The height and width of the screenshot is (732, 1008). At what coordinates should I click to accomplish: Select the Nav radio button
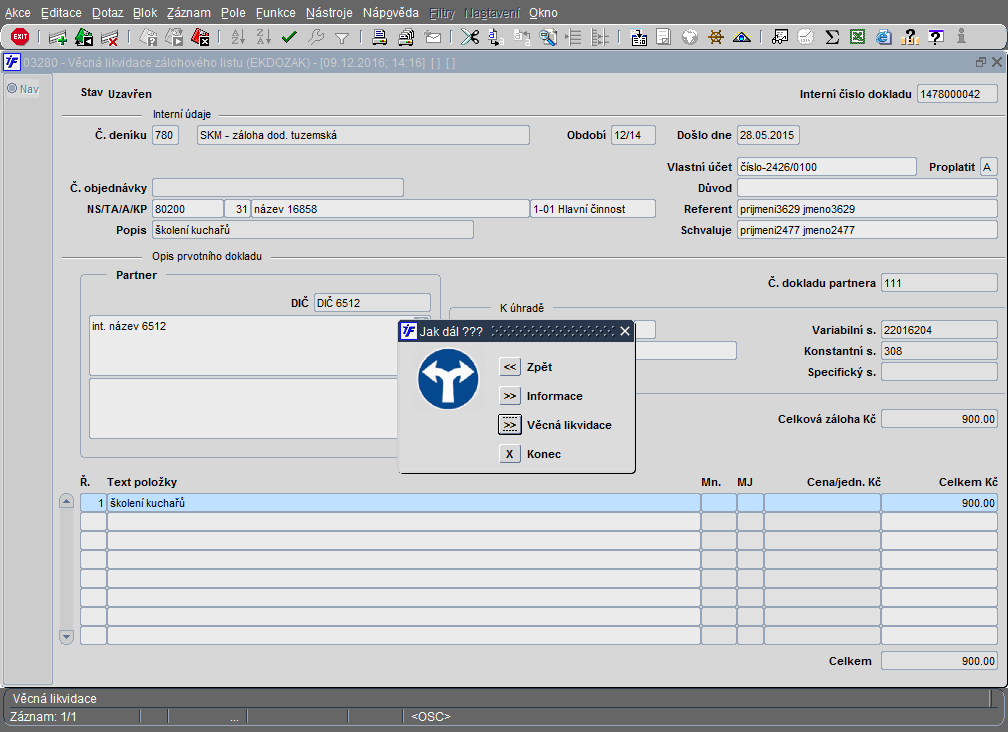point(12,88)
